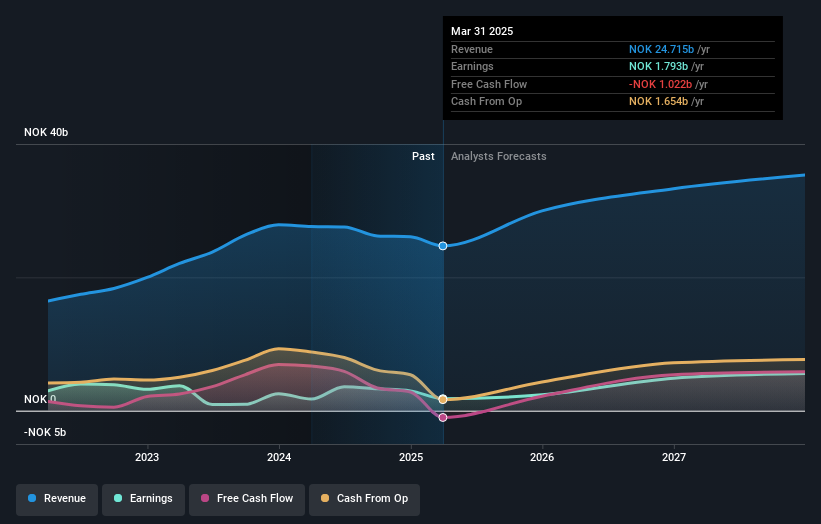
Task: Click the 2023 x-axis label
Action: (147, 458)
